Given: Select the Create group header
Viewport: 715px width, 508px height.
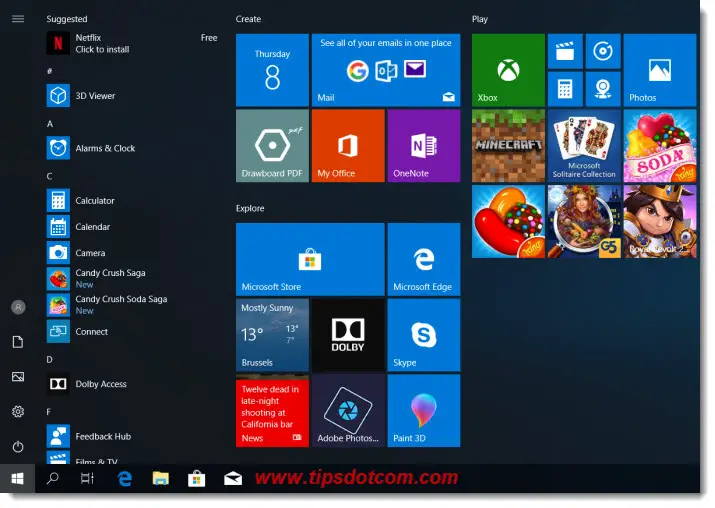Looking at the screenshot, I should click(x=249, y=19).
